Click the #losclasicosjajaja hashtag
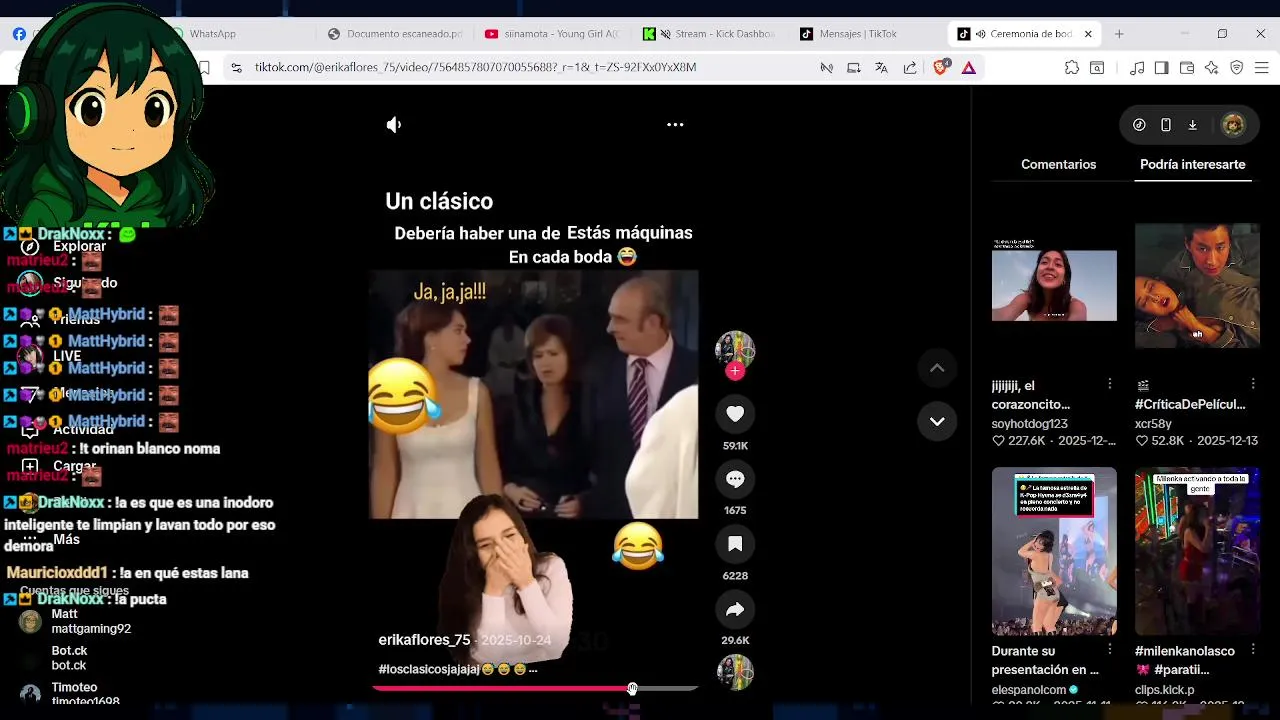The height and width of the screenshot is (720, 1280). pyautogui.click(x=429, y=669)
